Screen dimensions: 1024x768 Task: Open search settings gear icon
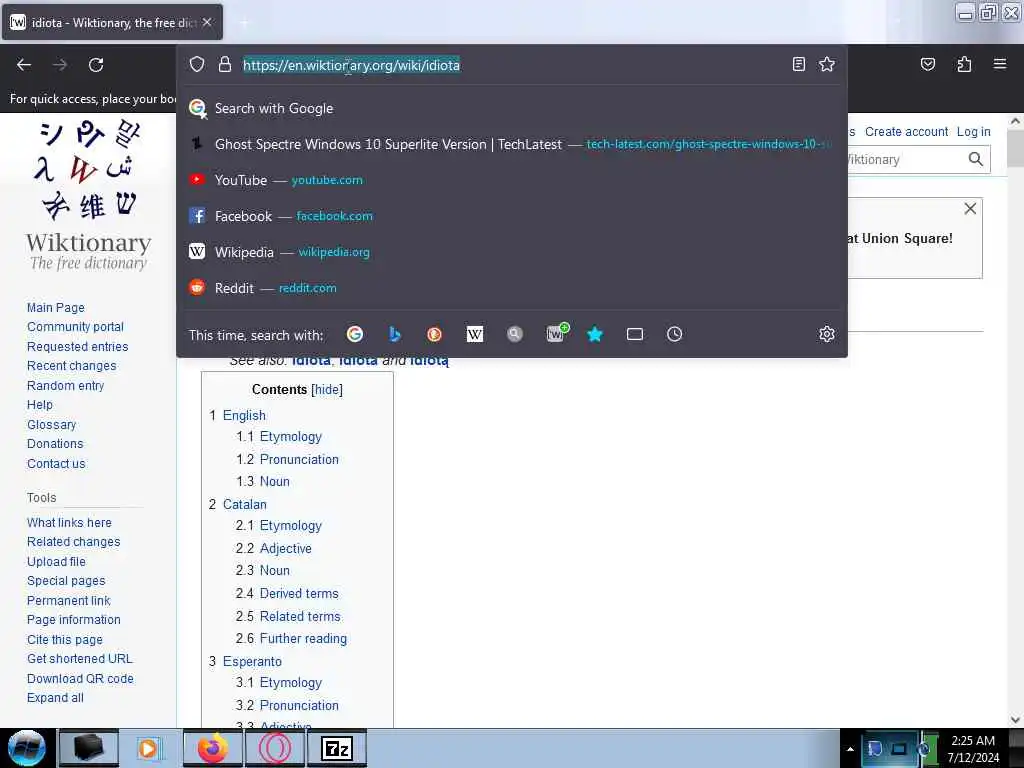tap(827, 334)
